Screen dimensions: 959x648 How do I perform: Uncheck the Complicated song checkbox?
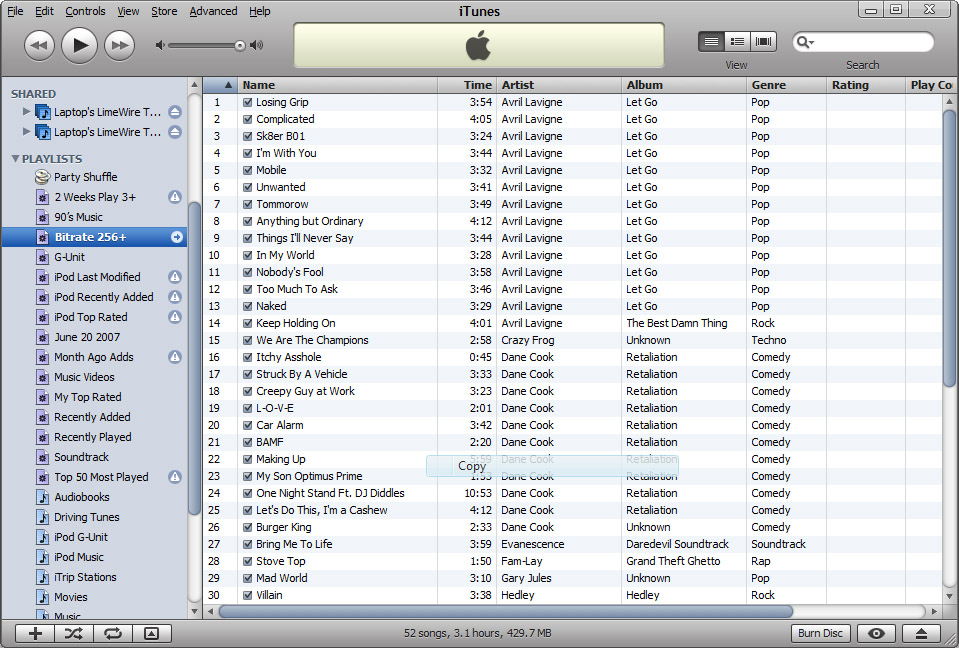[x=248, y=119]
